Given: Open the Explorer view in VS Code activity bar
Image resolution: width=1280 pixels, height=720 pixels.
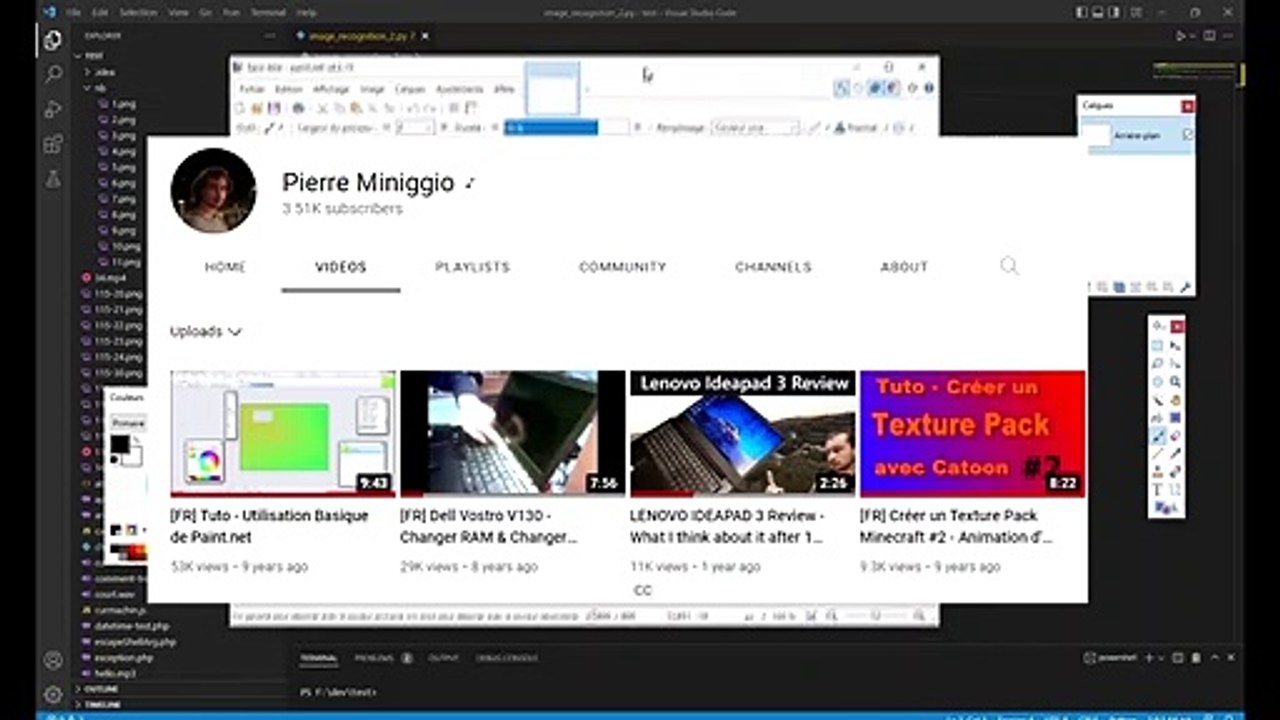Looking at the screenshot, I should [52, 40].
